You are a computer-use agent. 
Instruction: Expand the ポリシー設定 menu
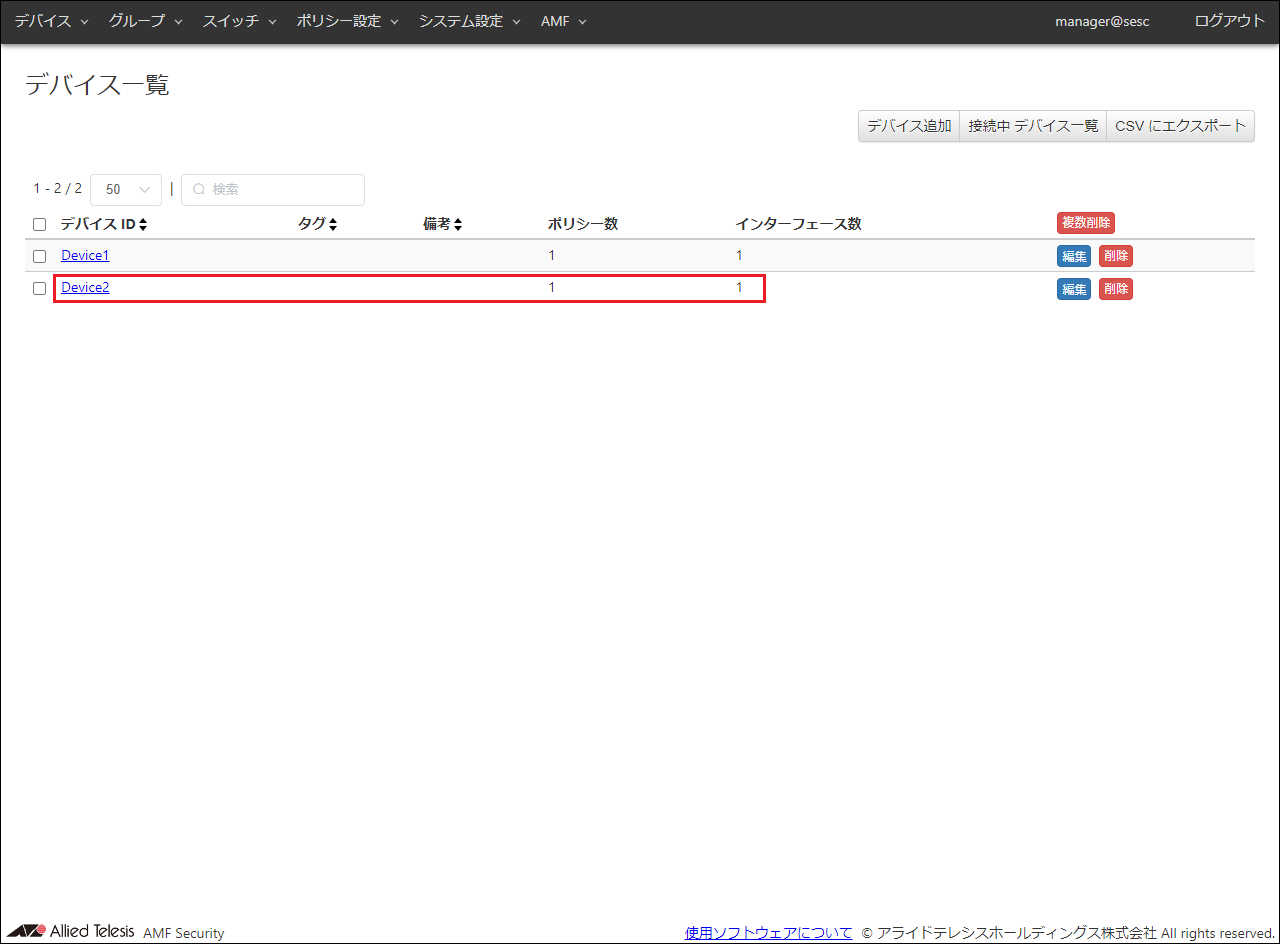[x=347, y=21]
